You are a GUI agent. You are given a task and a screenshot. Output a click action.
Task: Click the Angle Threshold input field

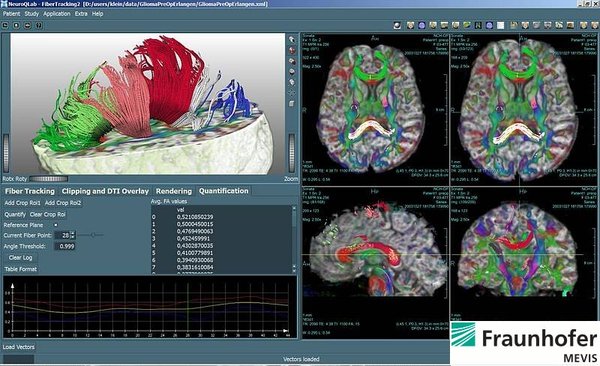coord(65,246)
